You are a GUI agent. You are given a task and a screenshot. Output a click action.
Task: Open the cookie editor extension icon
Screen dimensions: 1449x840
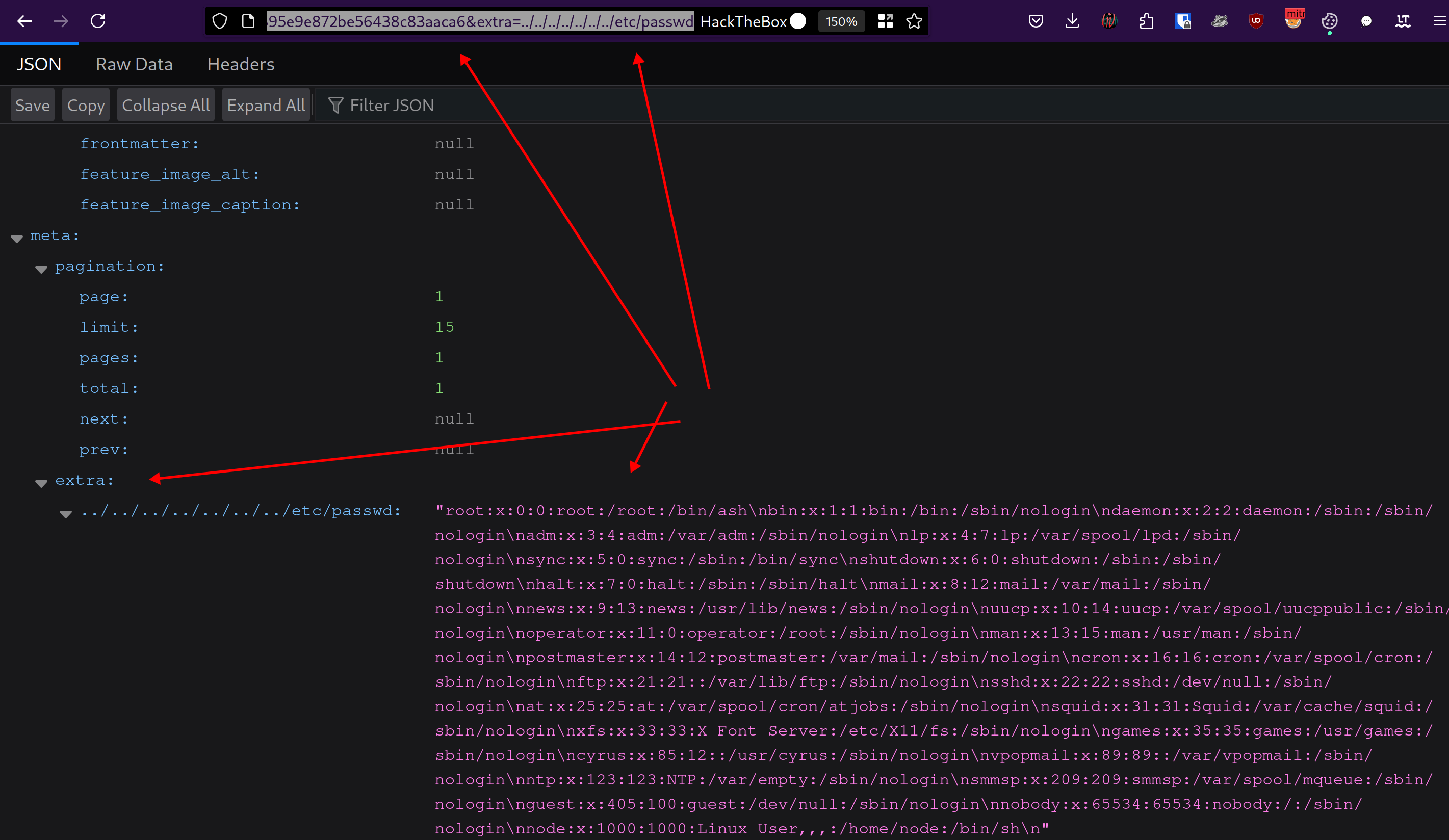click(1329, 21)
